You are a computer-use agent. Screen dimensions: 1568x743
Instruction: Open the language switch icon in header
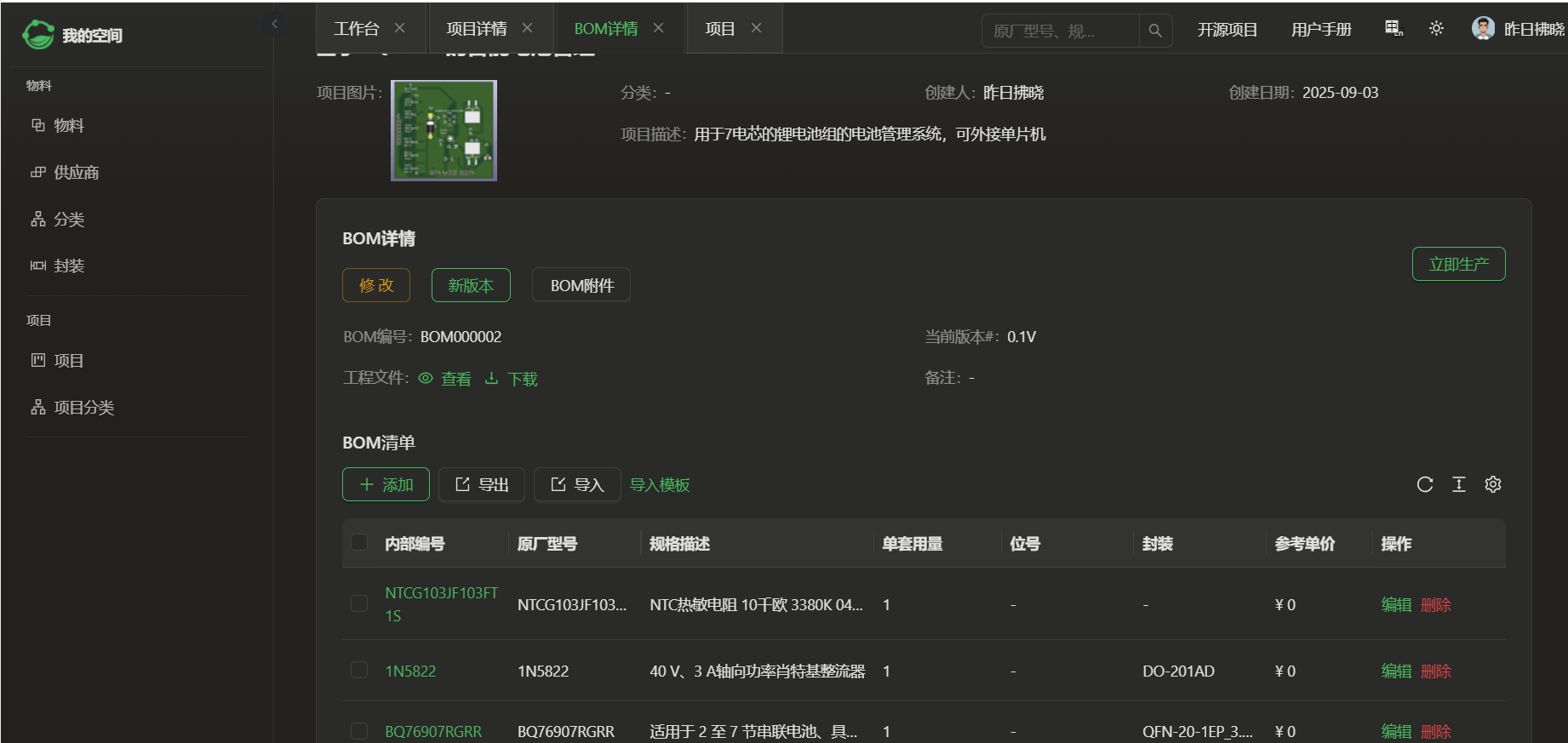coord(1393,29)
